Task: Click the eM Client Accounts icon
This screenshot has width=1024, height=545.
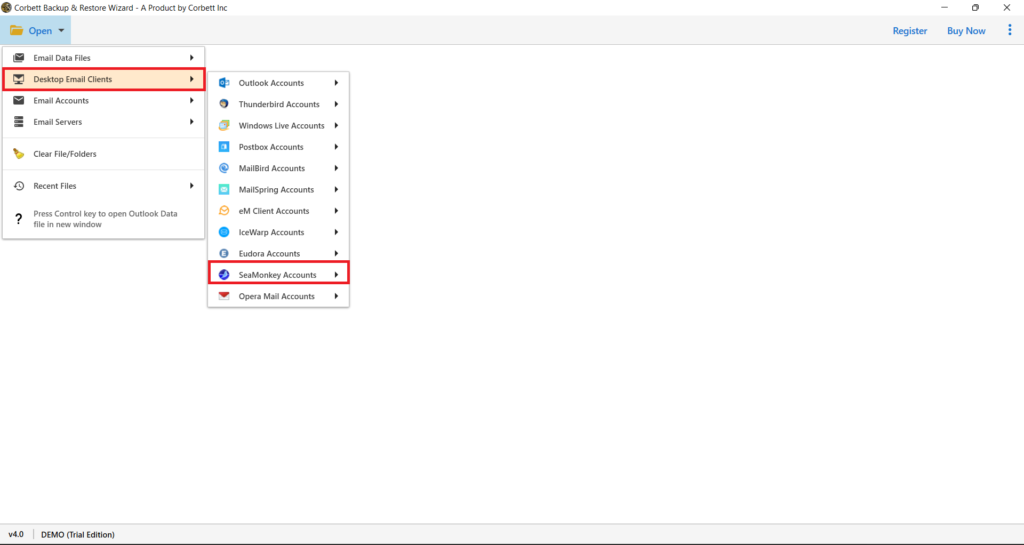Action: click(224, 211)
